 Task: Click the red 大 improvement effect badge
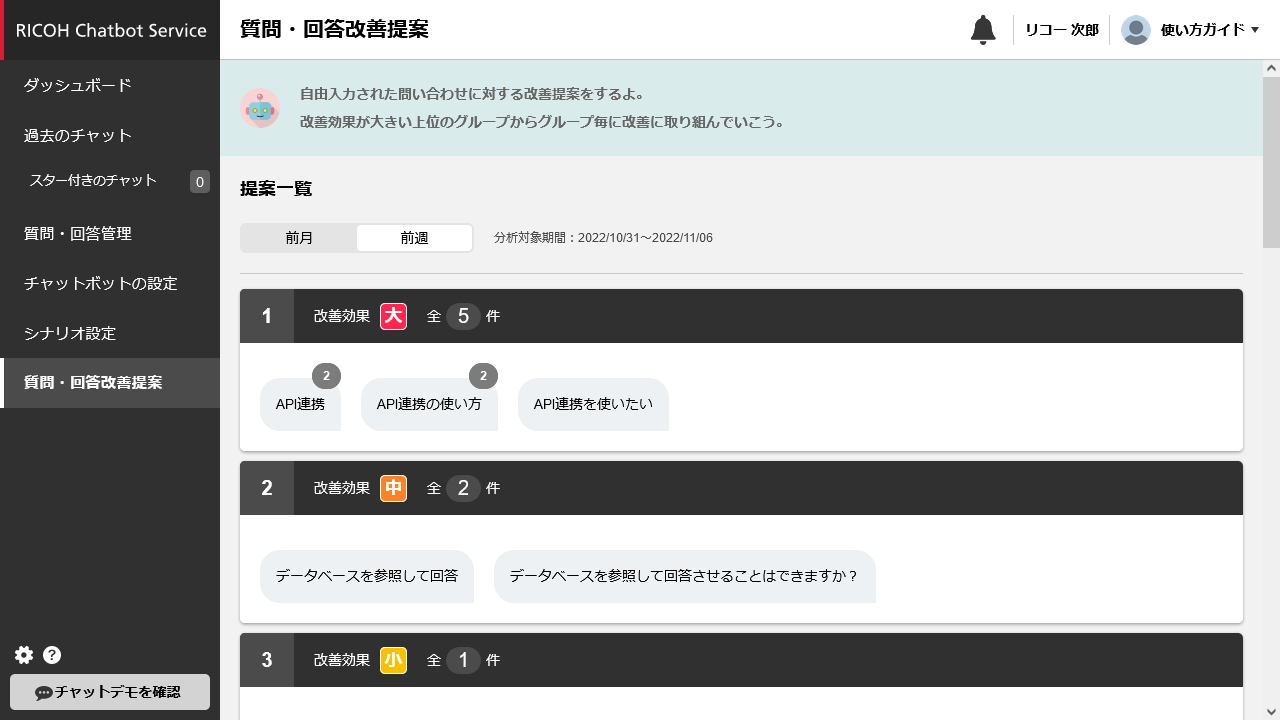pos(393,317)
